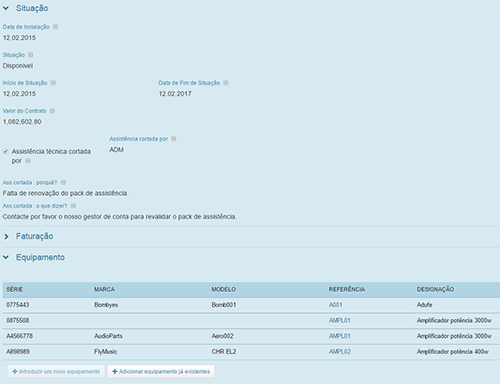Click REFERÊNCIA column header
The image size is (500, 384).
point(347,289)
